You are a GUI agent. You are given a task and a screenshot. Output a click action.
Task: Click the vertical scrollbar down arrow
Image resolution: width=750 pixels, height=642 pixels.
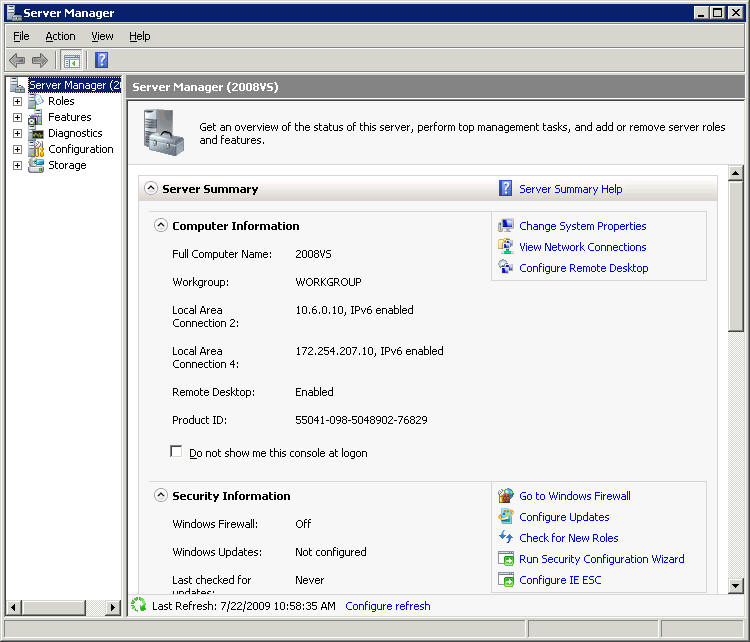735,585
